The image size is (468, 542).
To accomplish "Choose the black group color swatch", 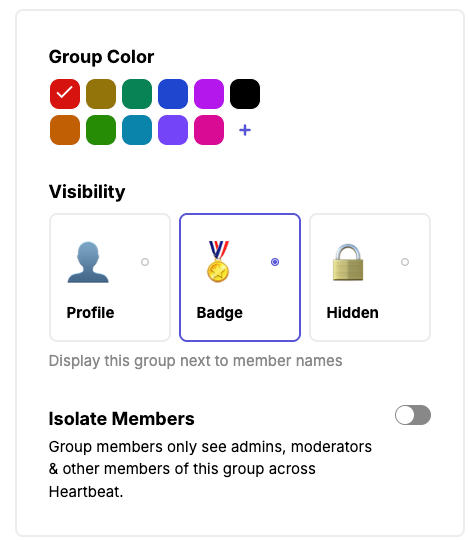I will click(245, 94).
